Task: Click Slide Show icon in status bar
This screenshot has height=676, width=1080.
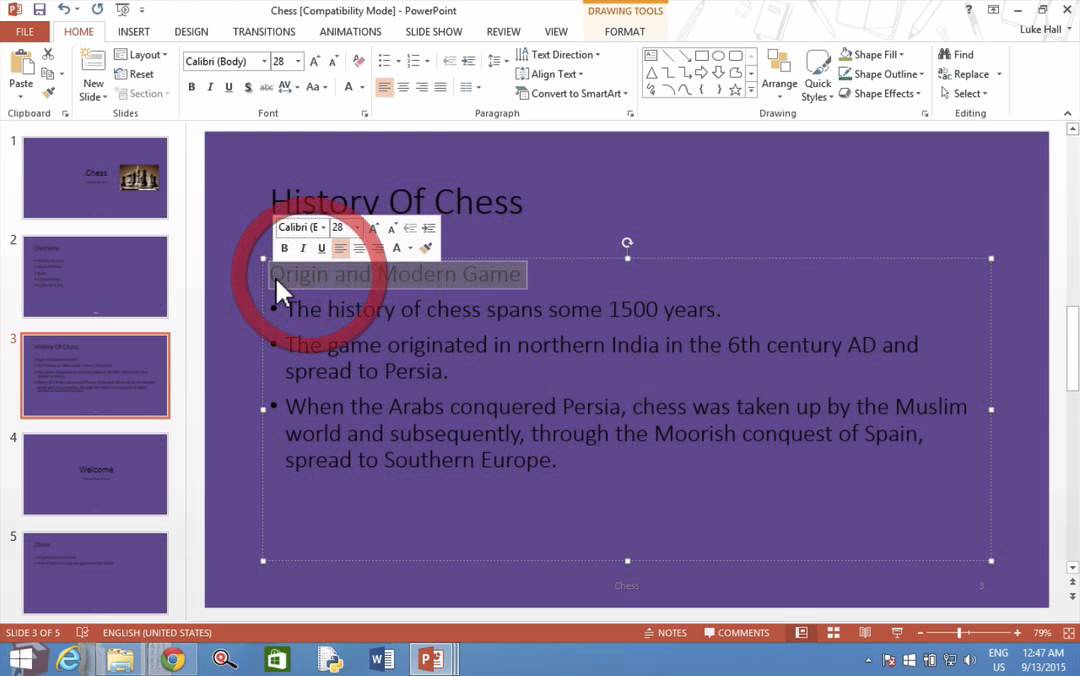Action: click(897, 633)
